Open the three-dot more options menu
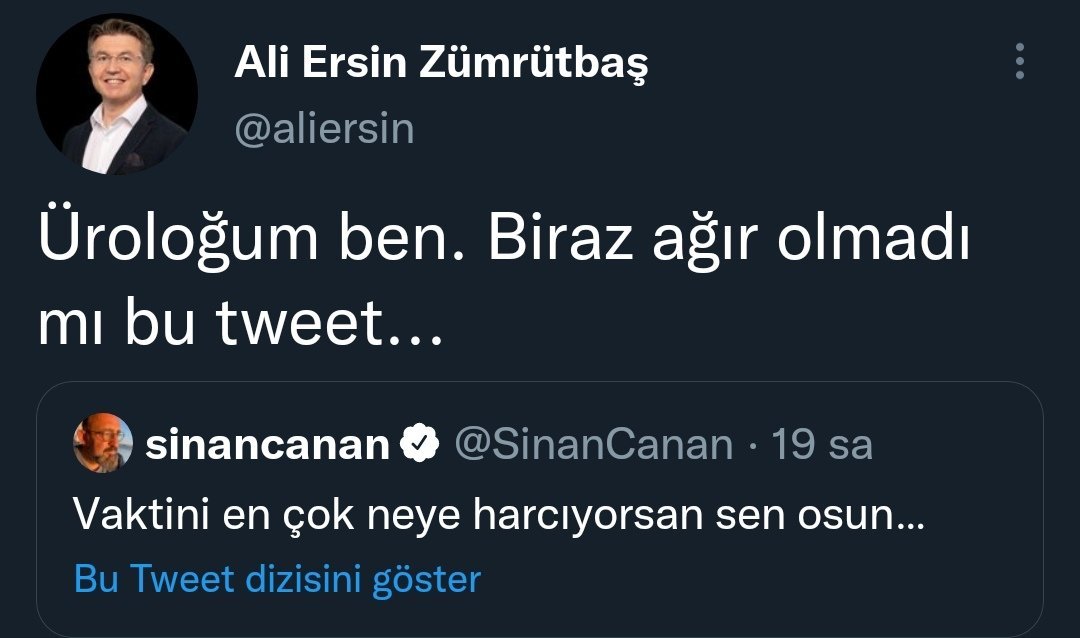Viewport: 1080px width, 638px height. pos(1019,62)
